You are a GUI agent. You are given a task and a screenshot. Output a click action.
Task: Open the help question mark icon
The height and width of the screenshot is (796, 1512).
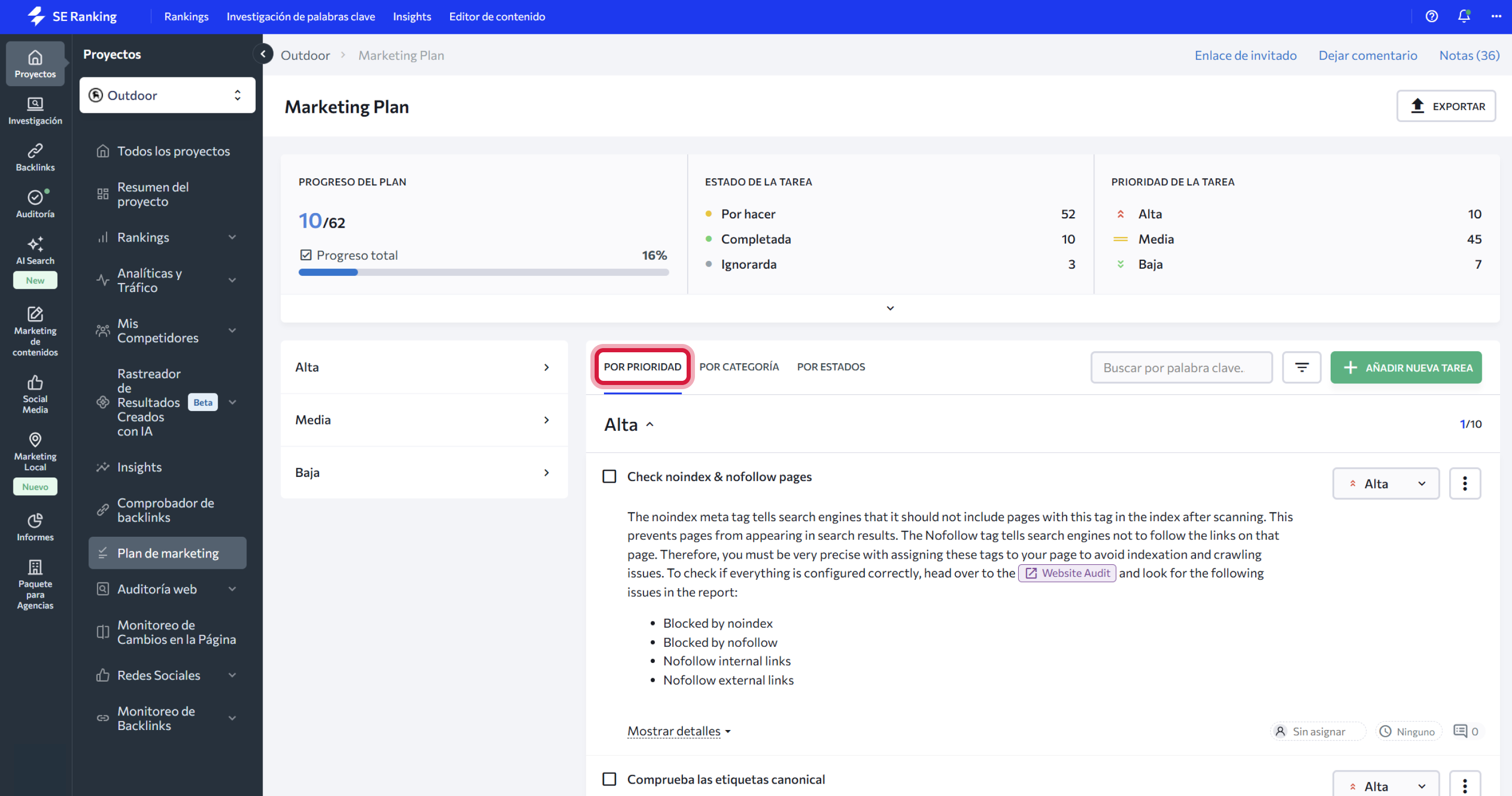(x=1431, y=17)
